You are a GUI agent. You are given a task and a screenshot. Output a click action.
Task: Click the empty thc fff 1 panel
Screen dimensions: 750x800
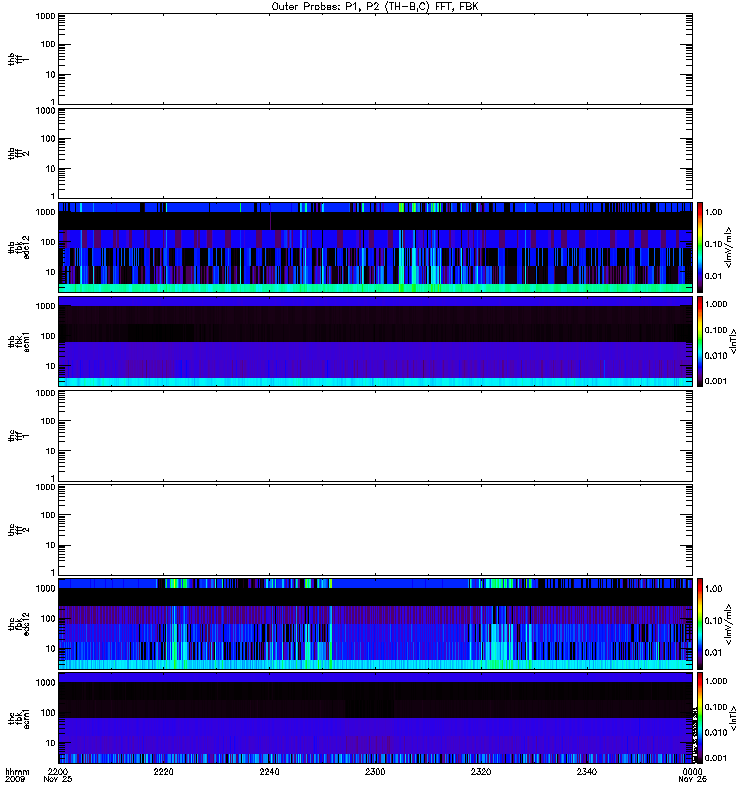coord(375,436)
